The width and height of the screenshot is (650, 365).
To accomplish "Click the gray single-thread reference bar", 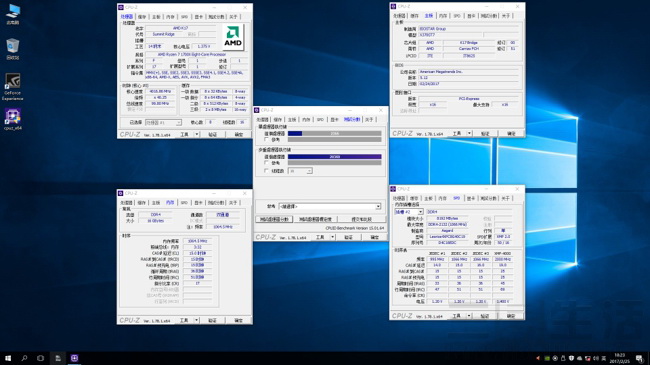I will [335, 140].
